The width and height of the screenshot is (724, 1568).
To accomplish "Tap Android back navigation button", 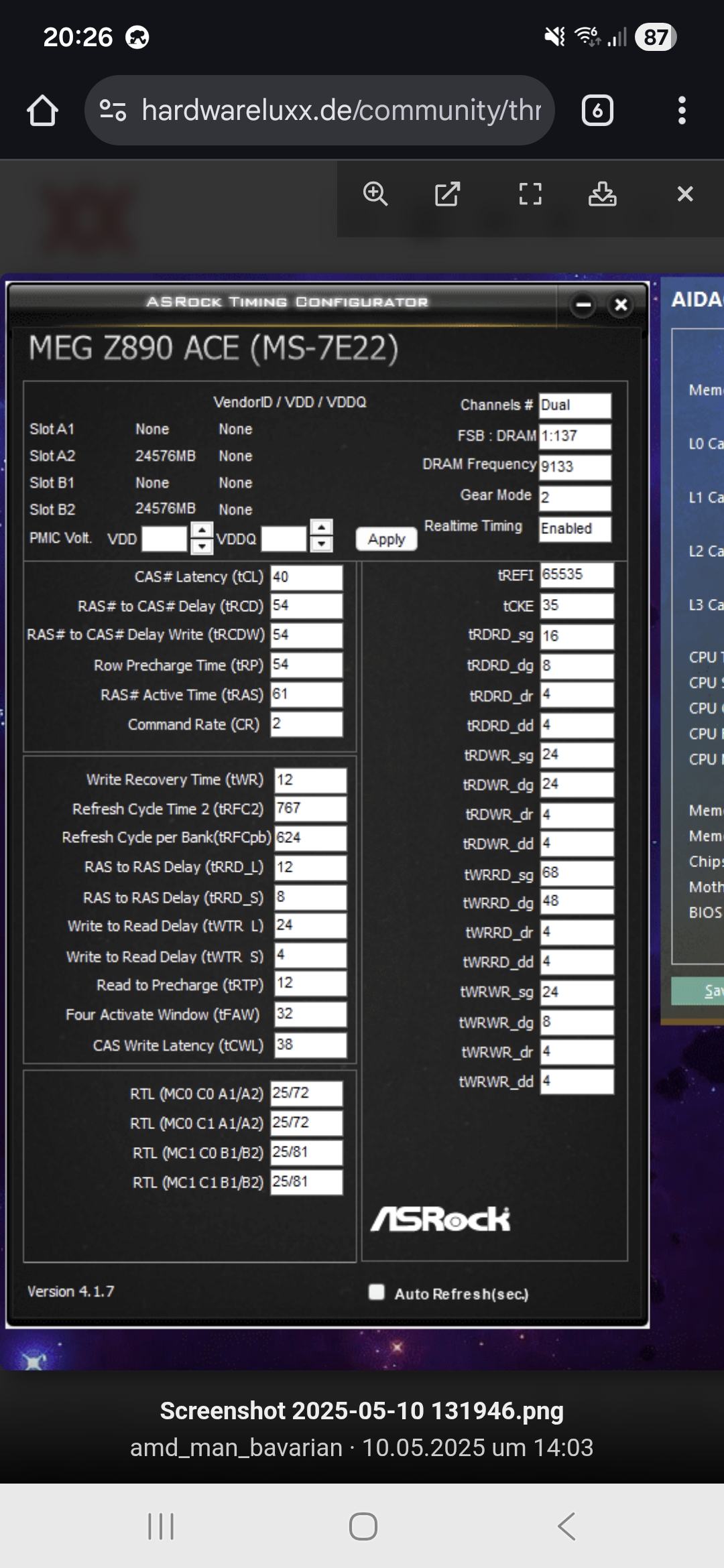I will pyautogui.click(x=566, y=1526).
